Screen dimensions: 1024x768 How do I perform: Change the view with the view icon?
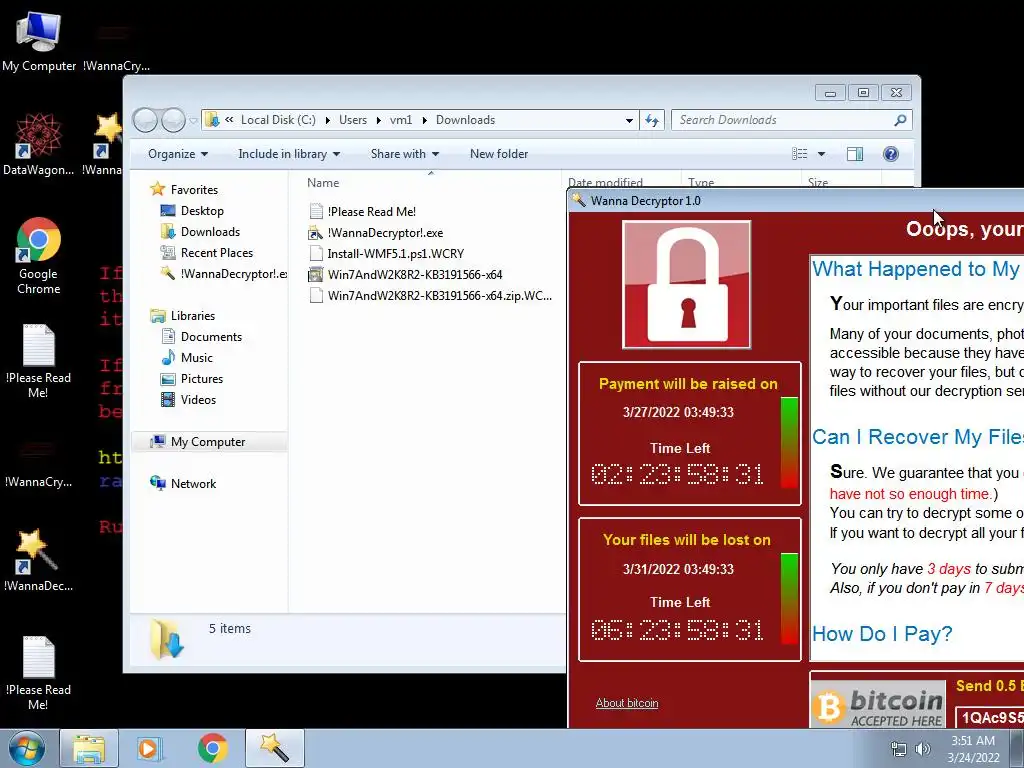(x=799, y=154)
